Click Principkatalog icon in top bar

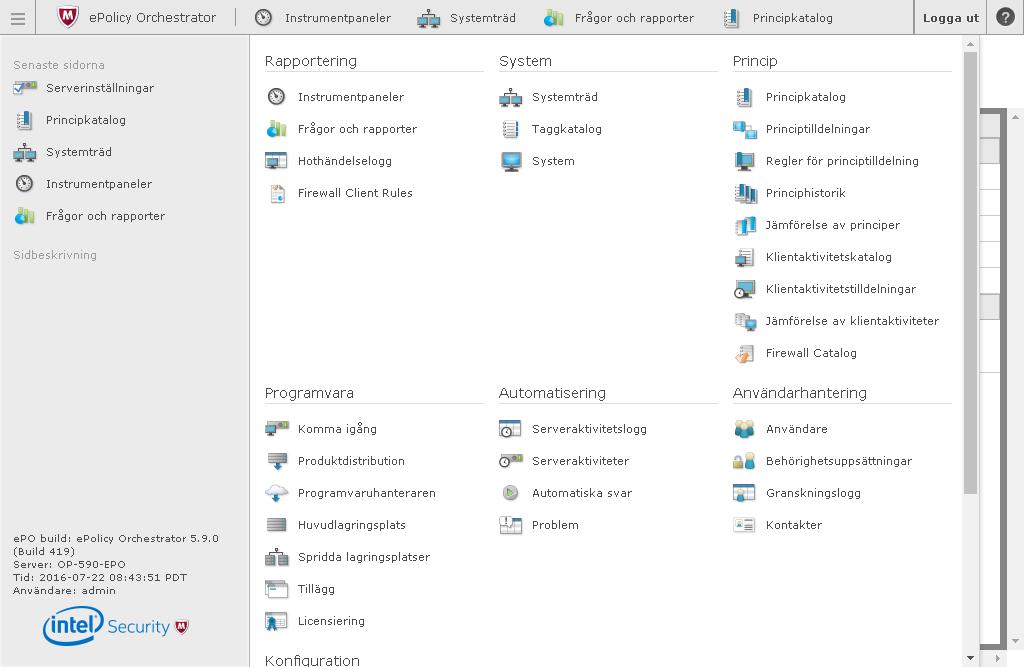pyautogui.click(x=731, y=18)
